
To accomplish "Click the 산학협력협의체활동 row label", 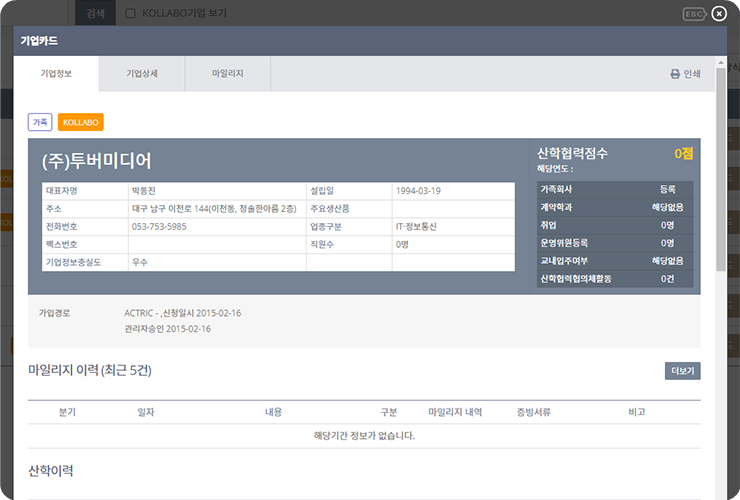I will (576, 279).
